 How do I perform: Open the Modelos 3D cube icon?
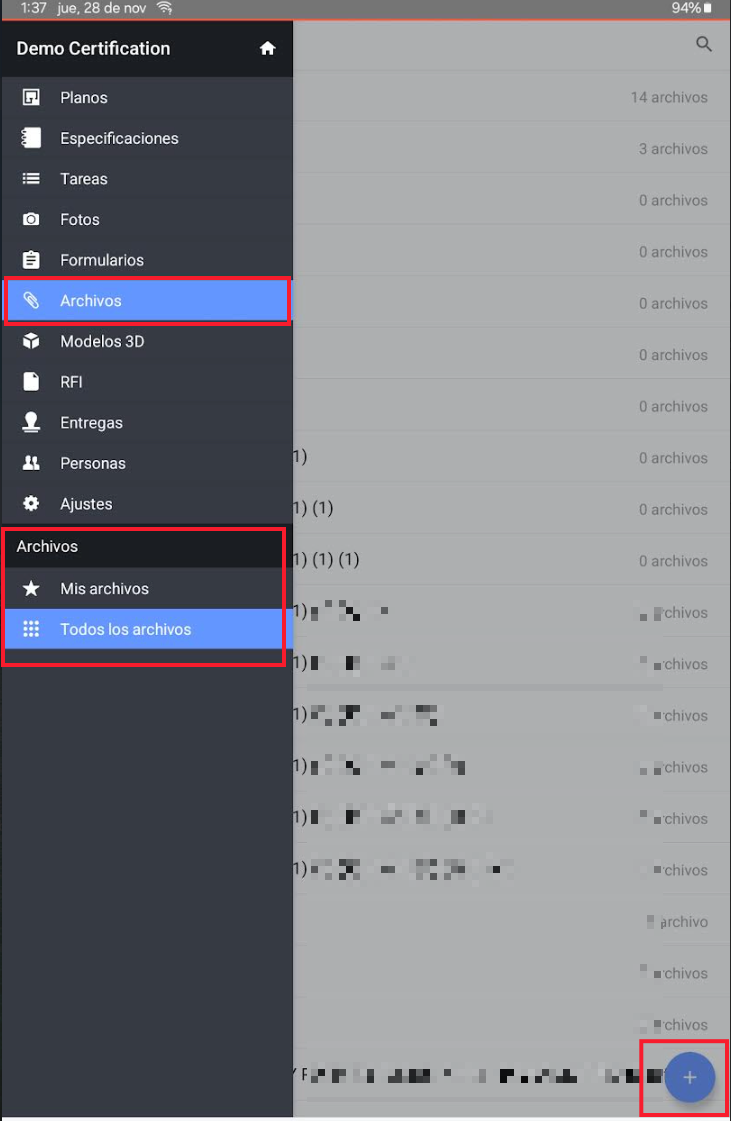coord(31,341)
